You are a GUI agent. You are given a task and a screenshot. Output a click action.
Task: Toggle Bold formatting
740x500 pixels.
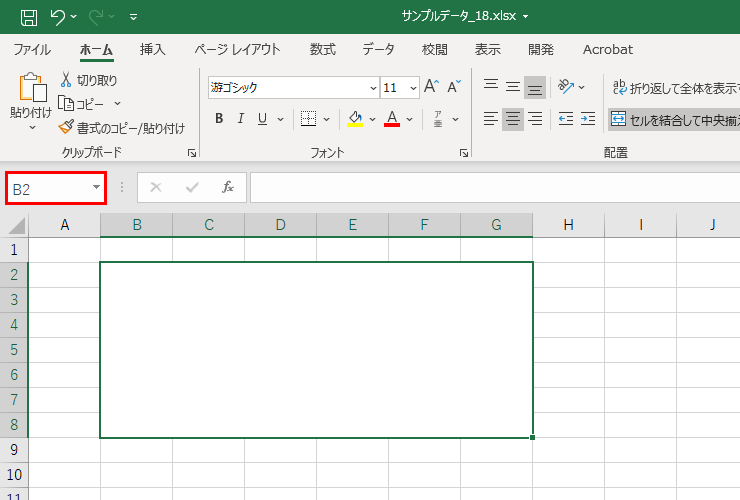(219, 119)
